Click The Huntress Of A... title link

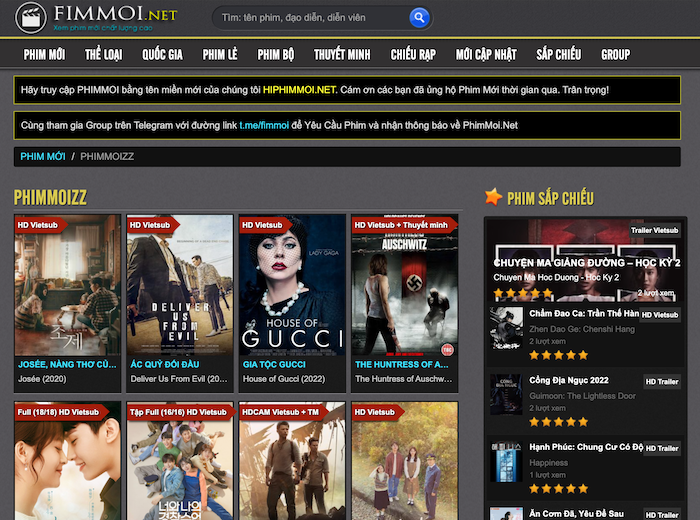tap(402, 364)
